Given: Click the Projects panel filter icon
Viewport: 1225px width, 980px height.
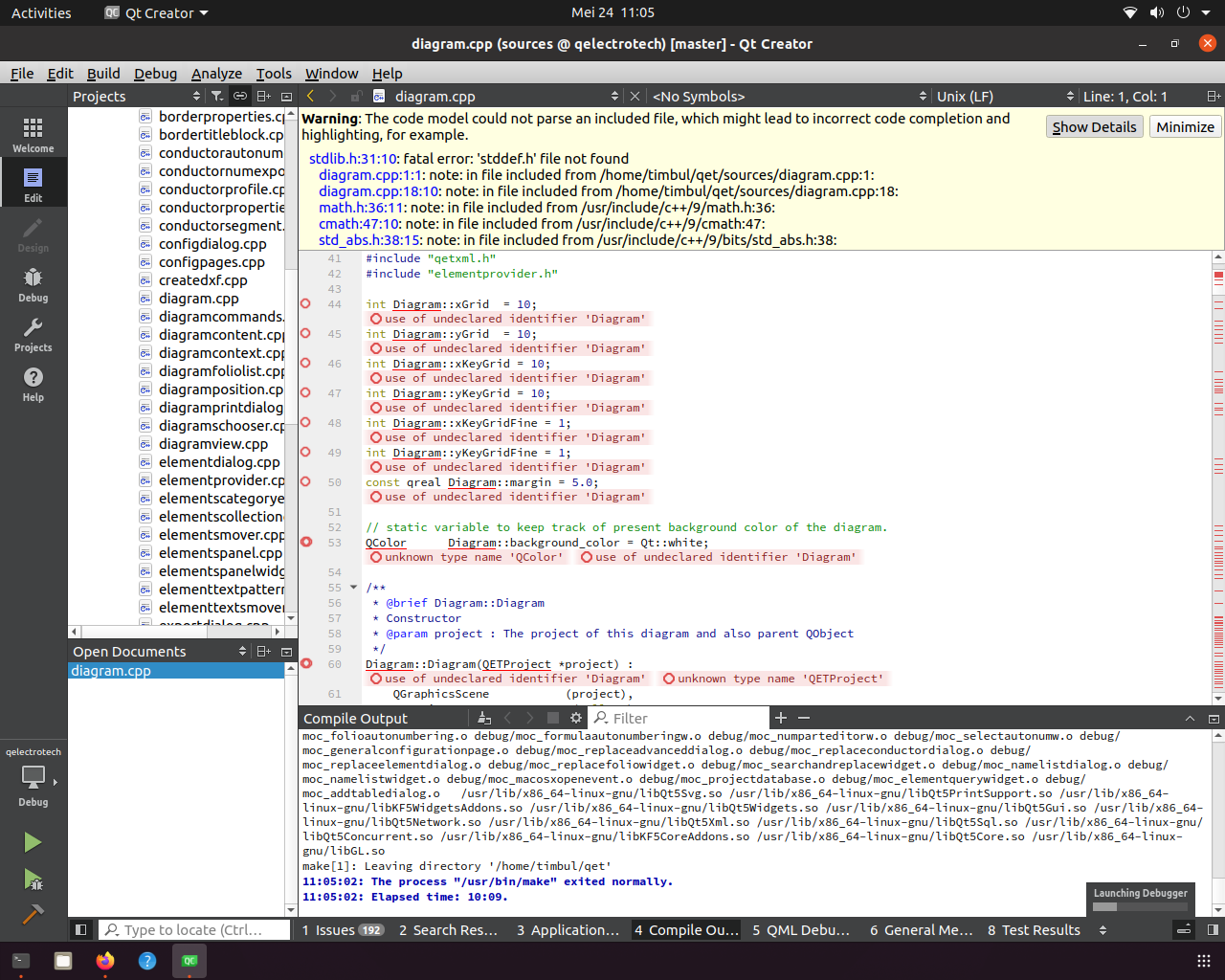Looking at the screenshot, I should pyautogui.click(x=217, y=96).
